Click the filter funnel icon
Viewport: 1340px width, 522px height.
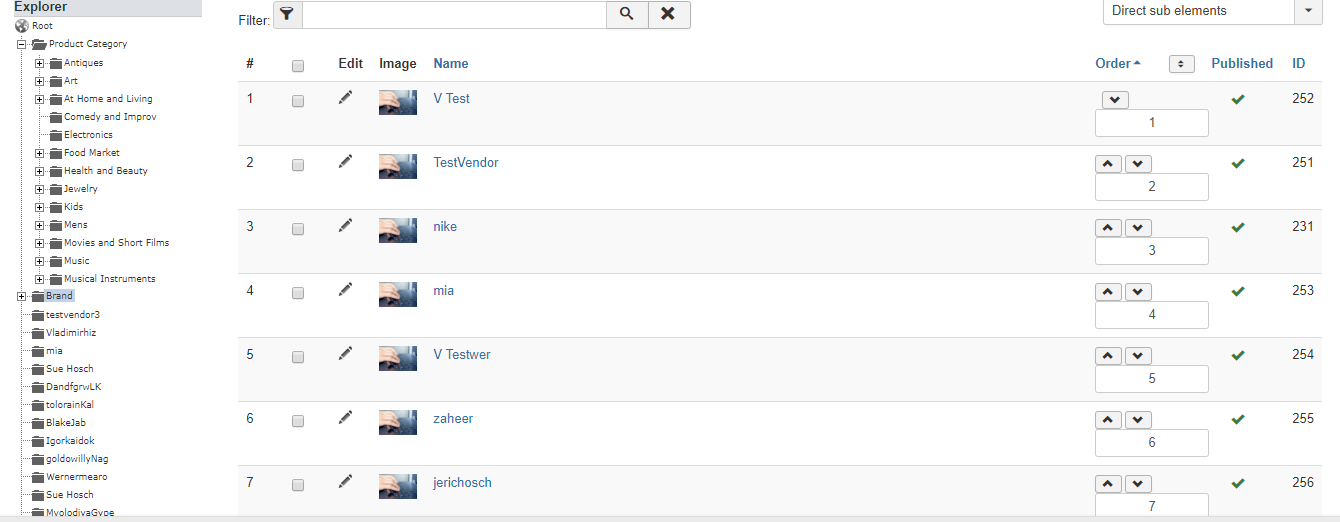click(x=287, y=14)
